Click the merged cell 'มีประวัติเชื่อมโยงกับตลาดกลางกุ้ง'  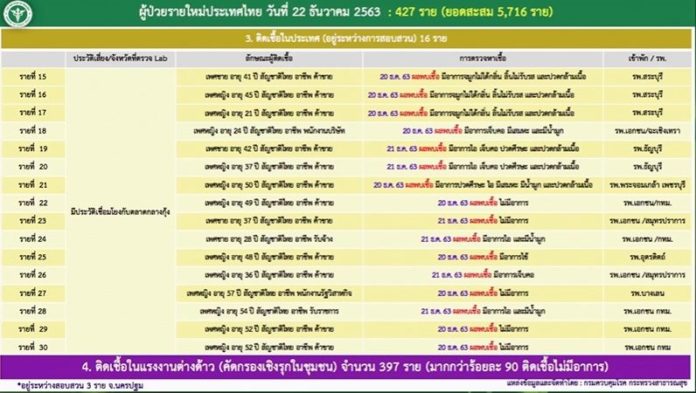[121, 212]
